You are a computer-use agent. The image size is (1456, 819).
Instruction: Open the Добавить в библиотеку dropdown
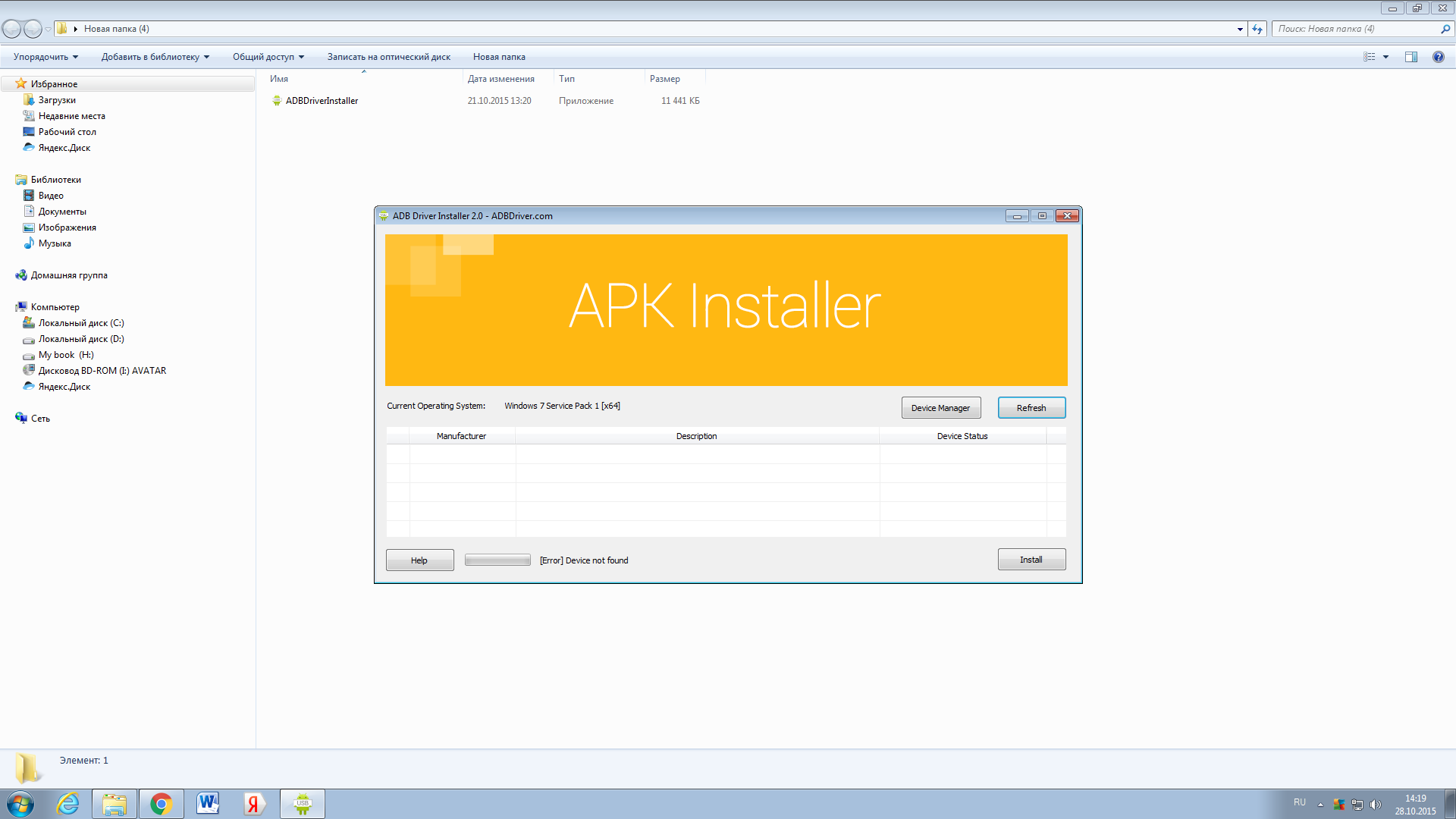[x=155, y=57]
